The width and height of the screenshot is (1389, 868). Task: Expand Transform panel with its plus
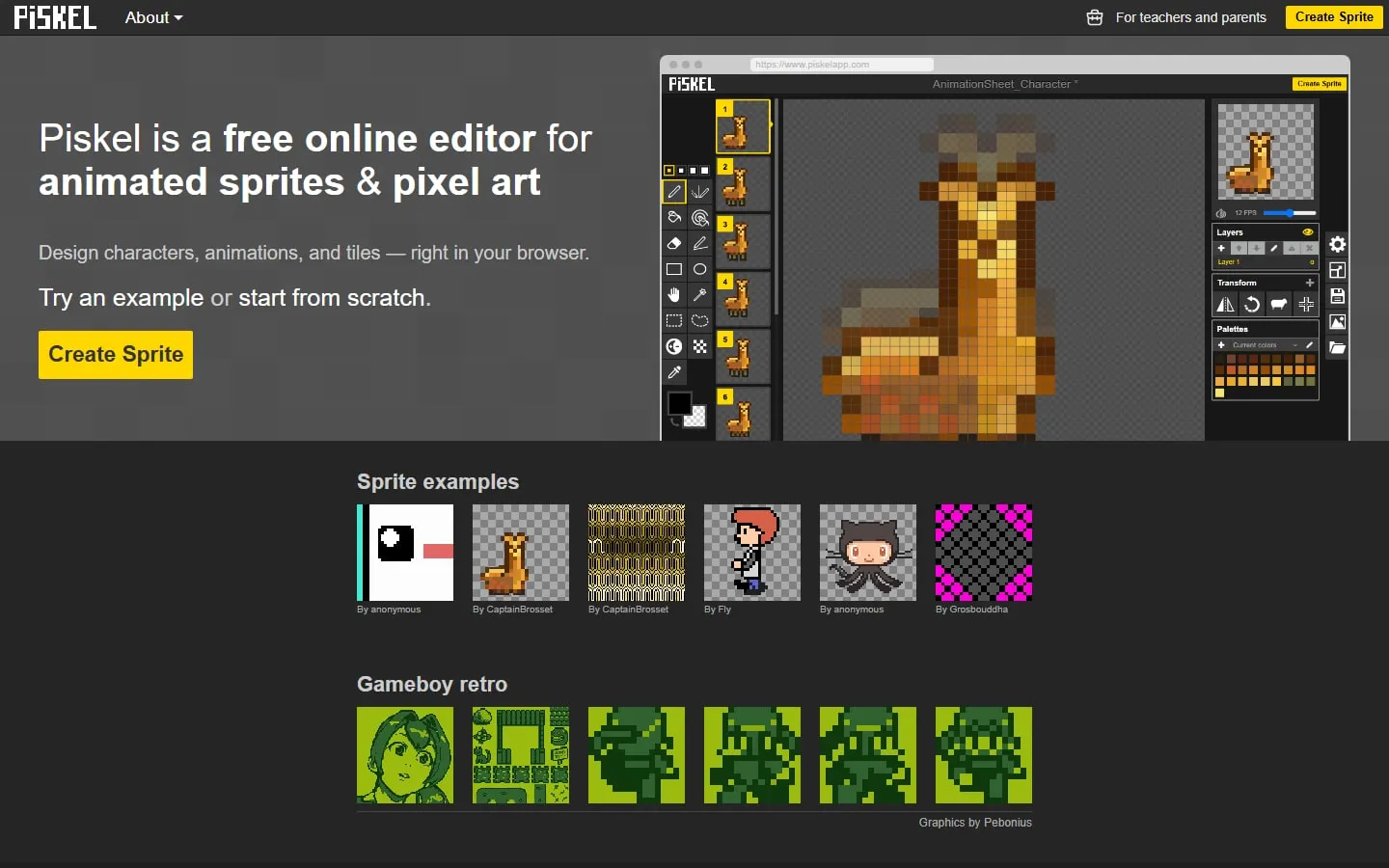[x=1310, y=283]
